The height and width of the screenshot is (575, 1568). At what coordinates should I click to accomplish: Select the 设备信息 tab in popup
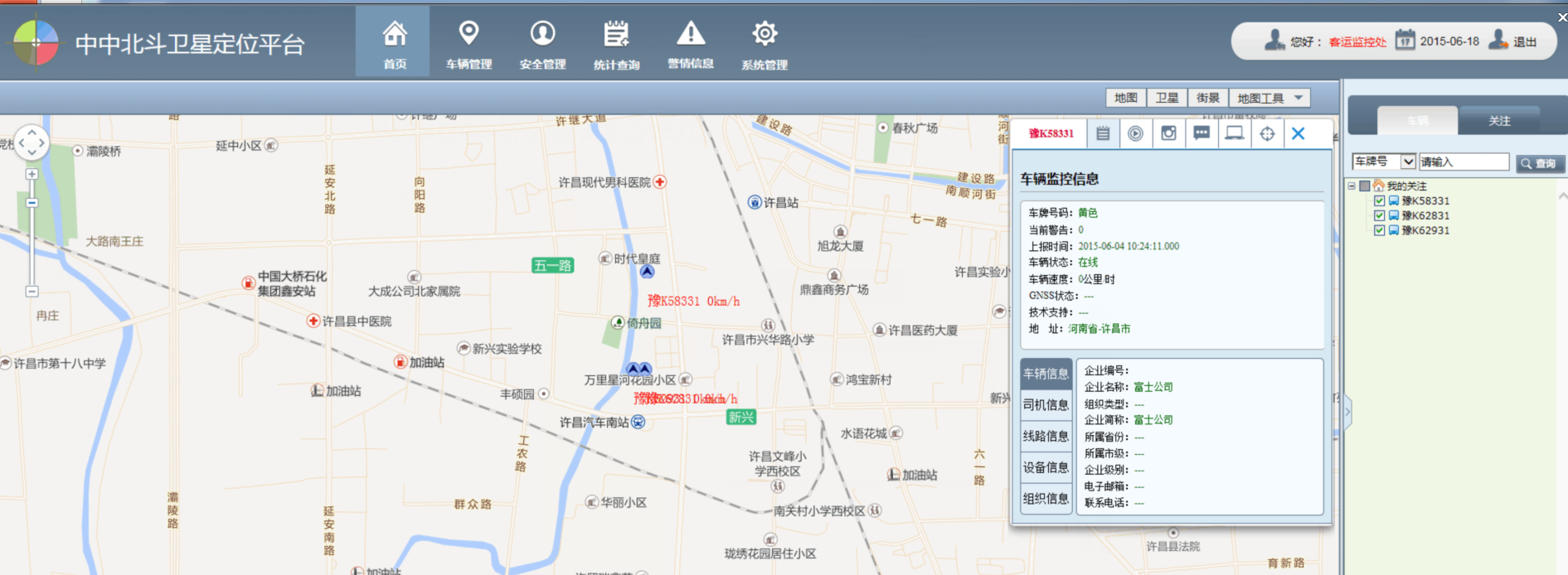click(x=1046, y=468)
